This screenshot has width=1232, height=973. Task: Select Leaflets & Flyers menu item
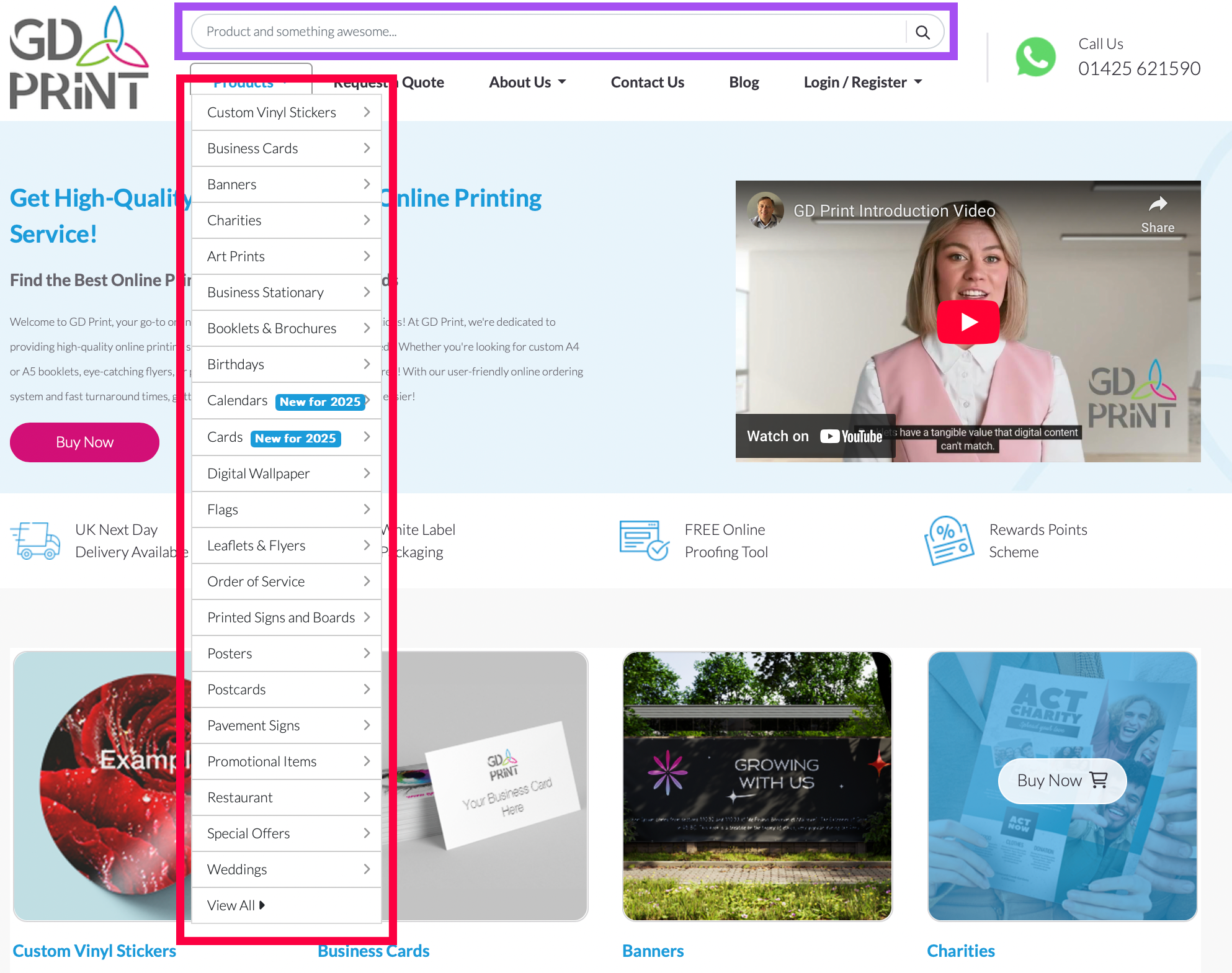click(256, 545)
